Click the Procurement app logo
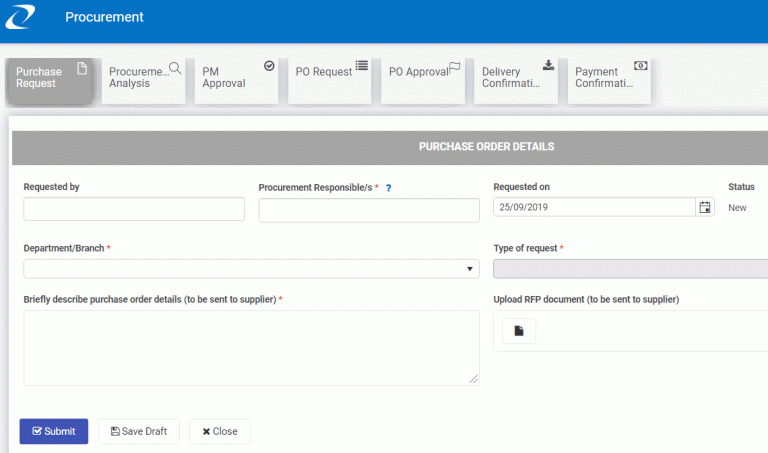This screenshot has height=453, width=768. 20,17
